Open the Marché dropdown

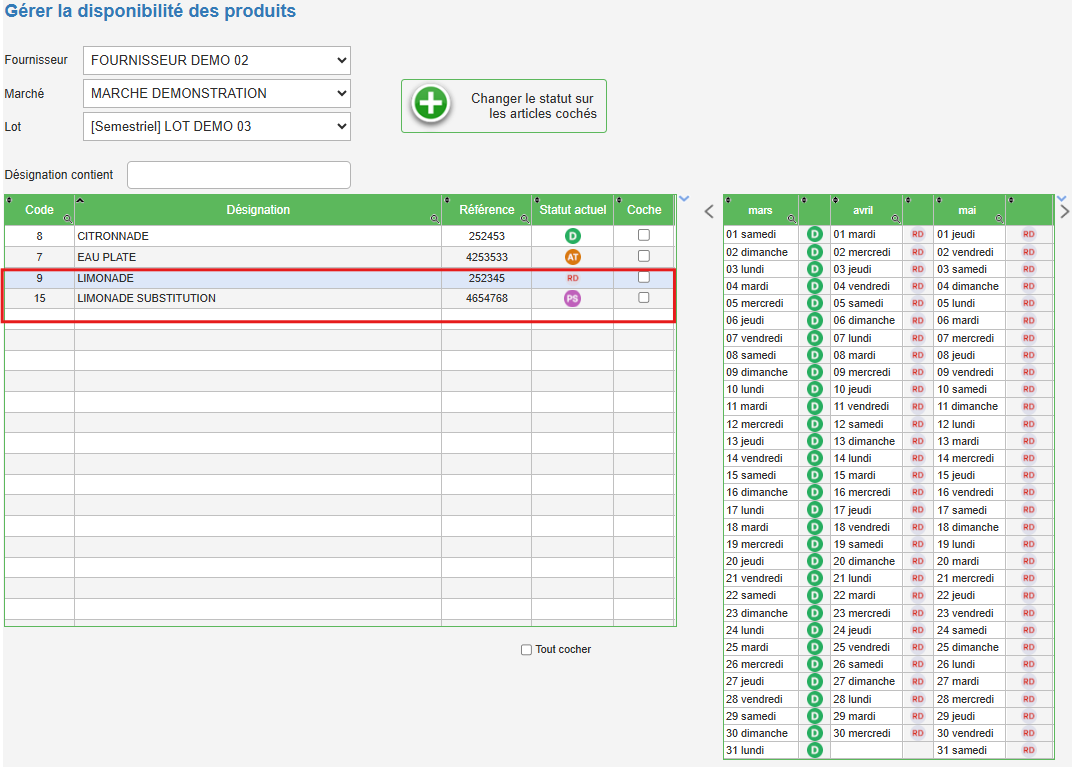point(217,93)
